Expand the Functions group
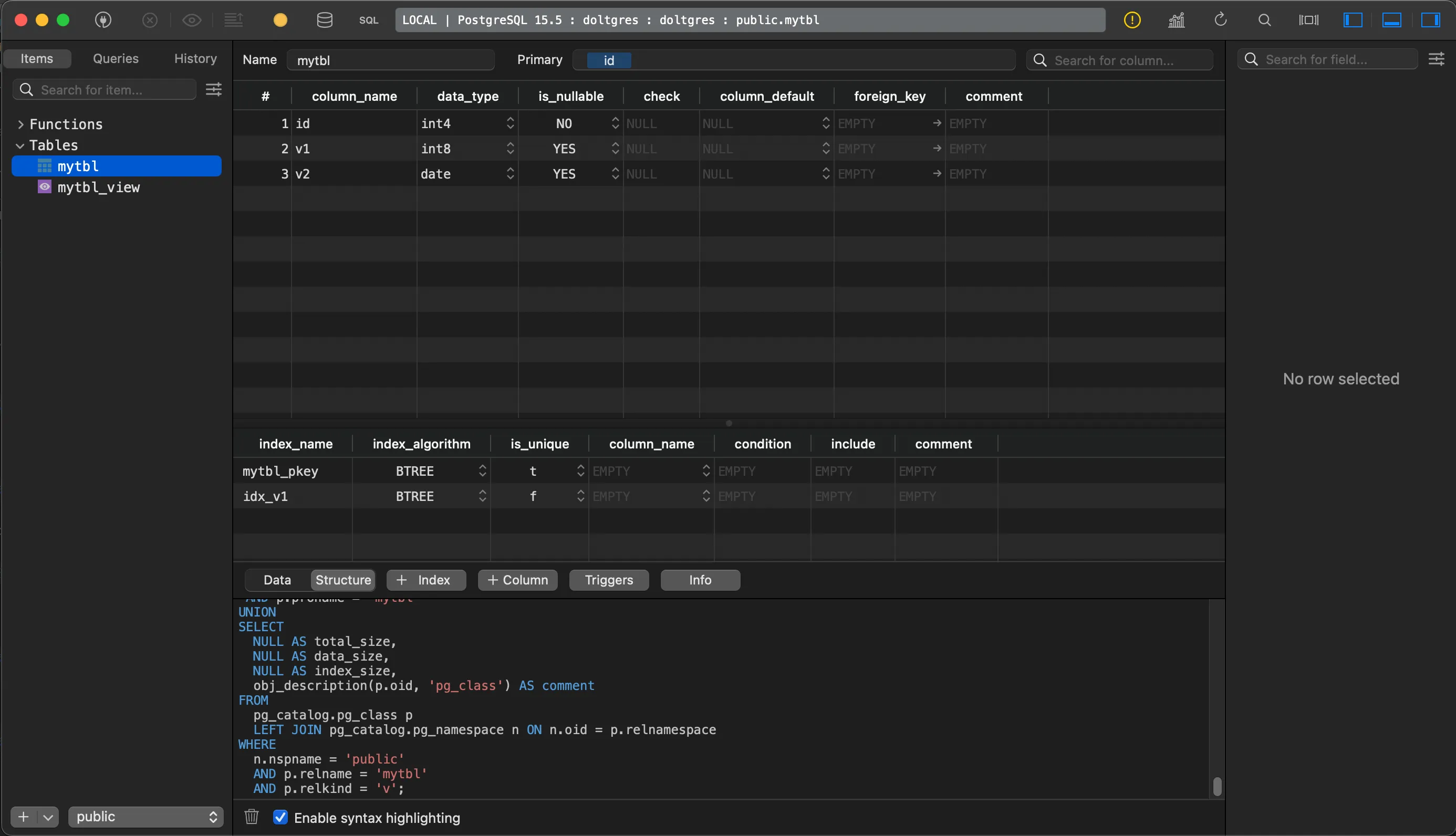Image resolution: width=1456 pixels, height=836 pixels. [x=20, y=123]
